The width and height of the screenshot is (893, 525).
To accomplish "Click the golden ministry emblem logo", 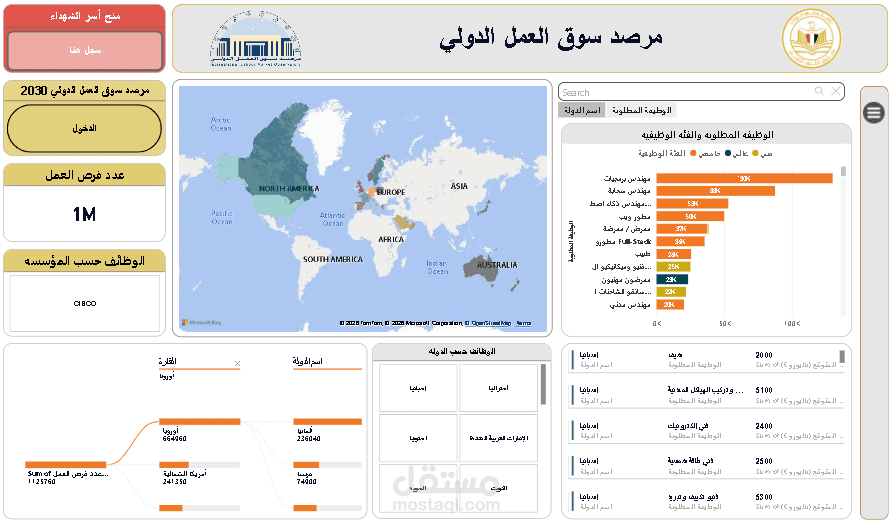I will click(x=811, y=39).
